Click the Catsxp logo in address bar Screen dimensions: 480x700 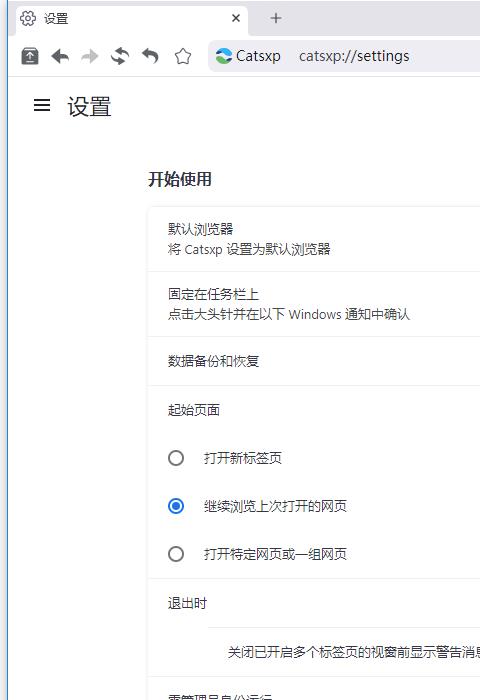coord(224,56)
